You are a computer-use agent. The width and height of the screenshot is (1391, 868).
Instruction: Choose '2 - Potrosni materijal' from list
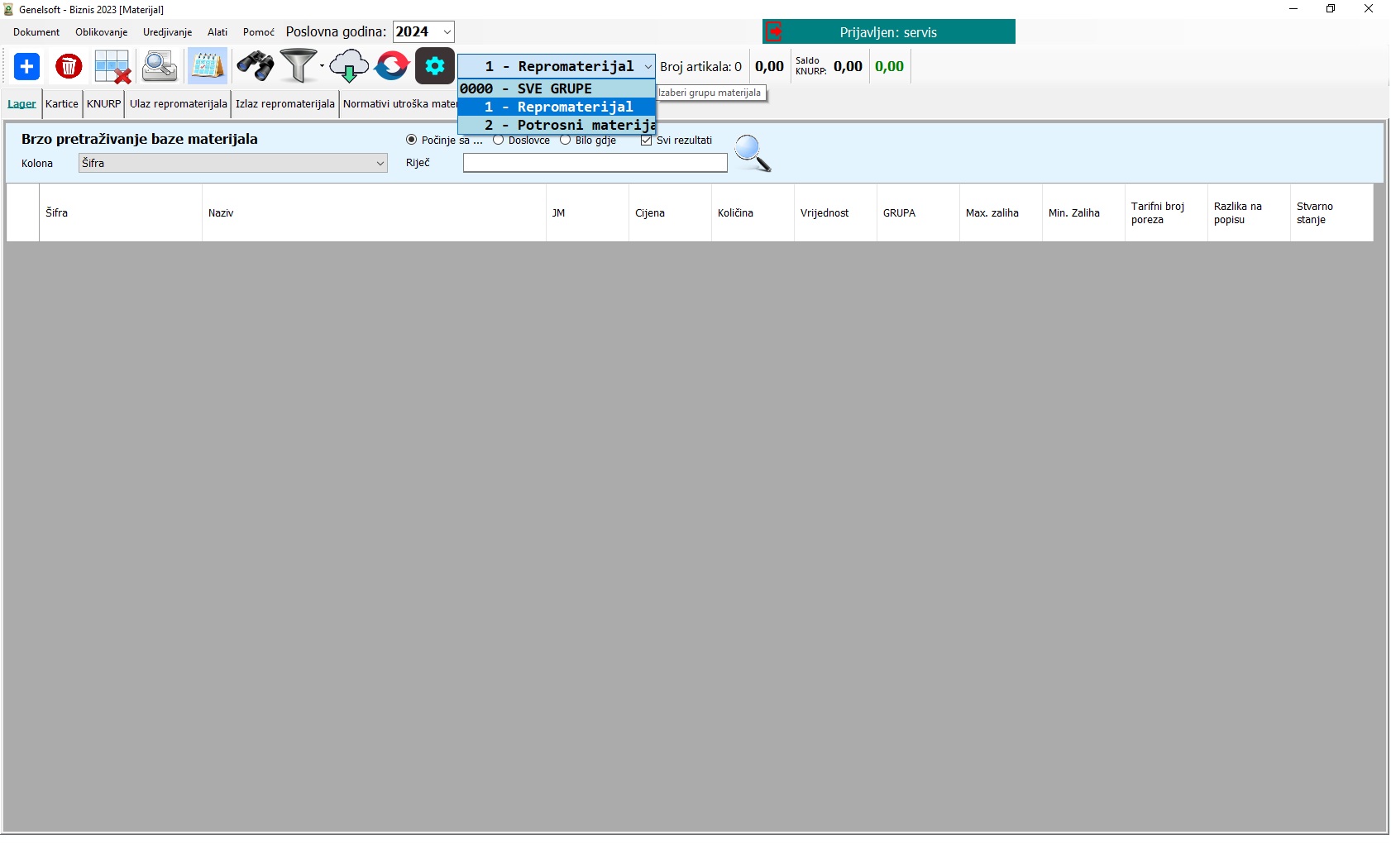pos(557,125)
